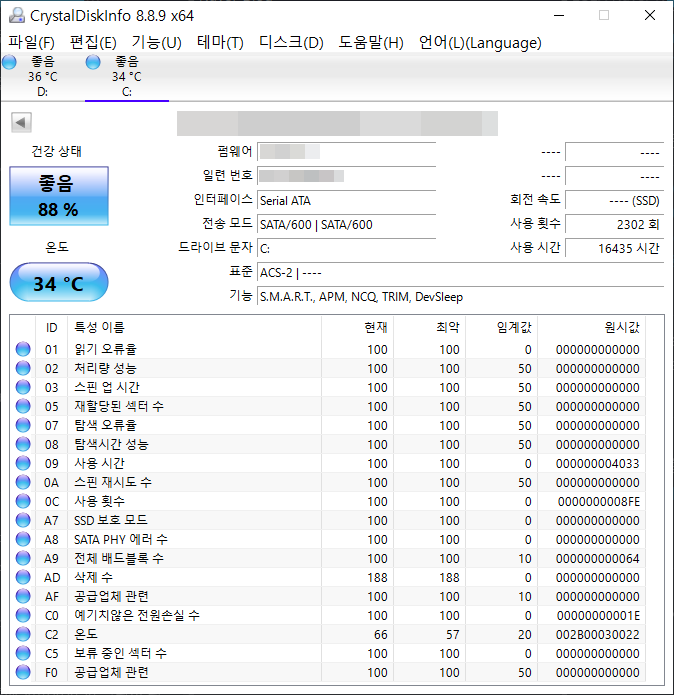This screenshot has height=695, width=674.
Task: Click status orb for 09 사용 시간
Action: (x=23, y=463)
